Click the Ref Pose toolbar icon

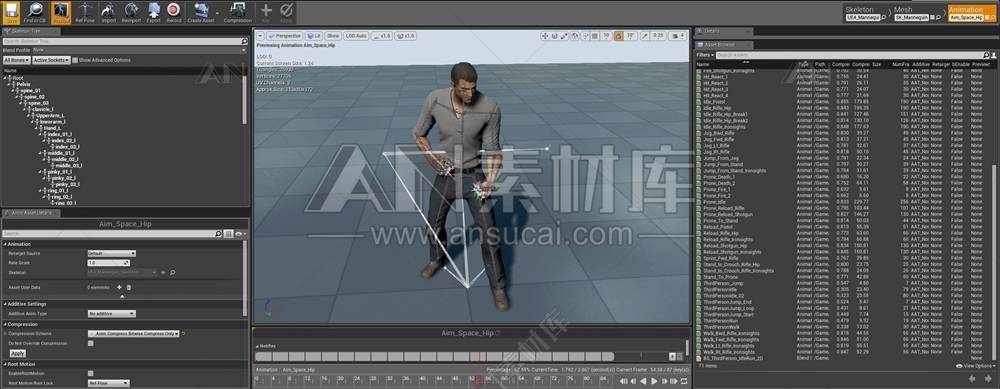(85, 12)
